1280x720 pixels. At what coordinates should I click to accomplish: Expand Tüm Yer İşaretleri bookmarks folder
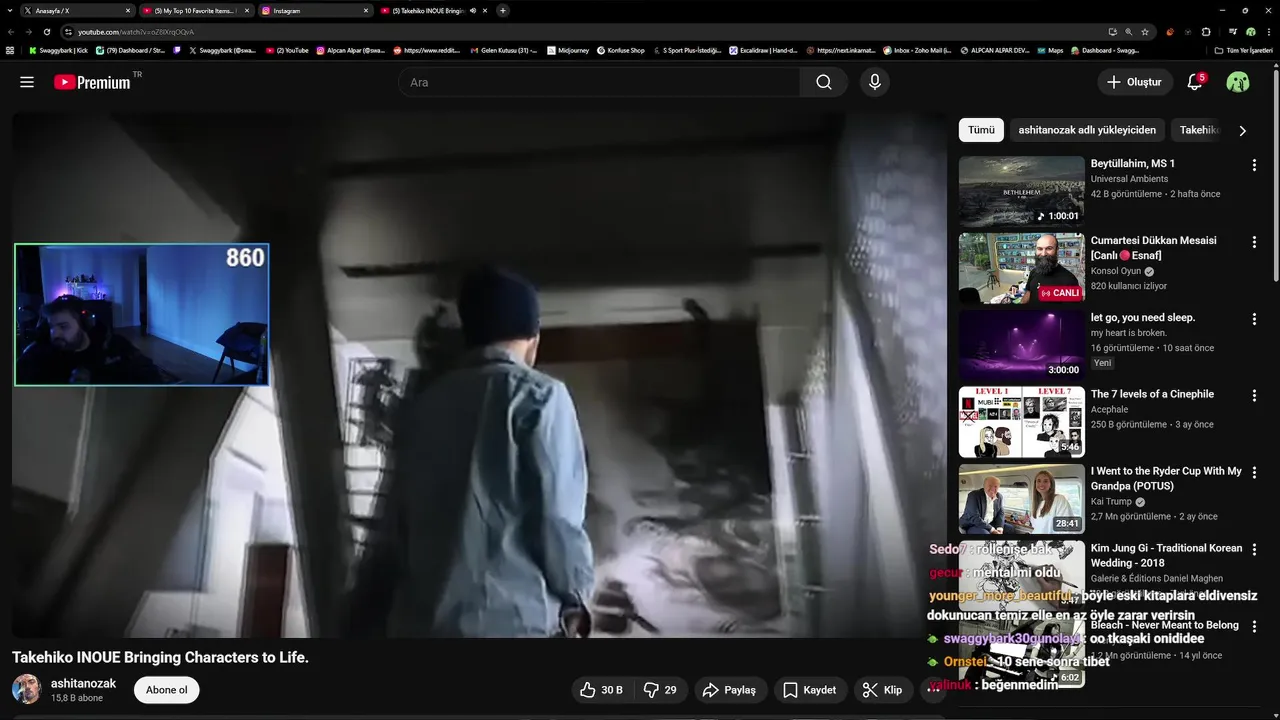click(1243, 50)
